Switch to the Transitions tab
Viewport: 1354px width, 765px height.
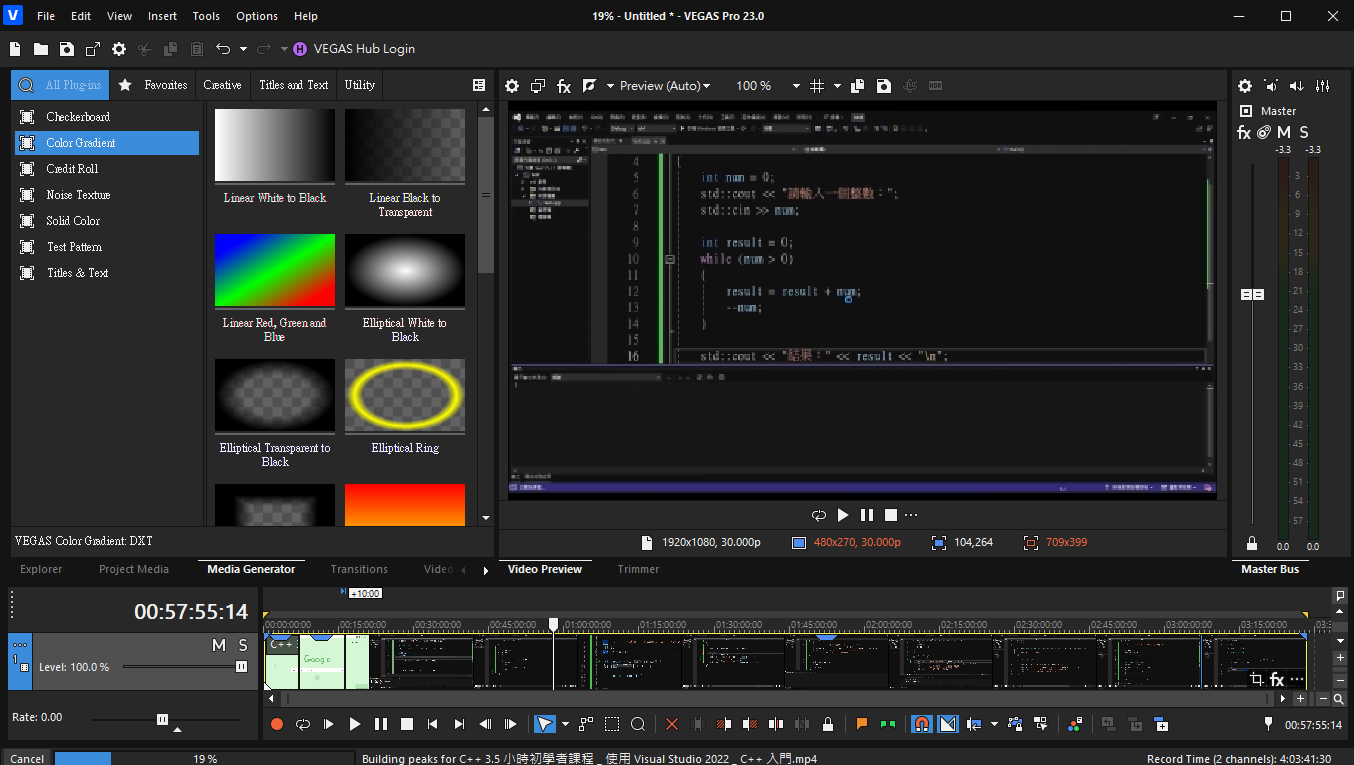pos(359,569)
